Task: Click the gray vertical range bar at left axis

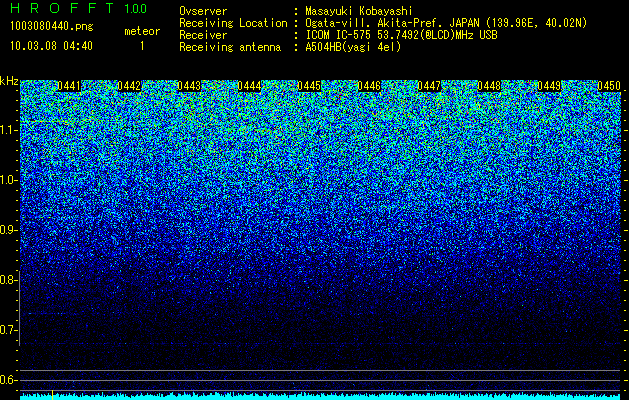Action: point(20,309)
